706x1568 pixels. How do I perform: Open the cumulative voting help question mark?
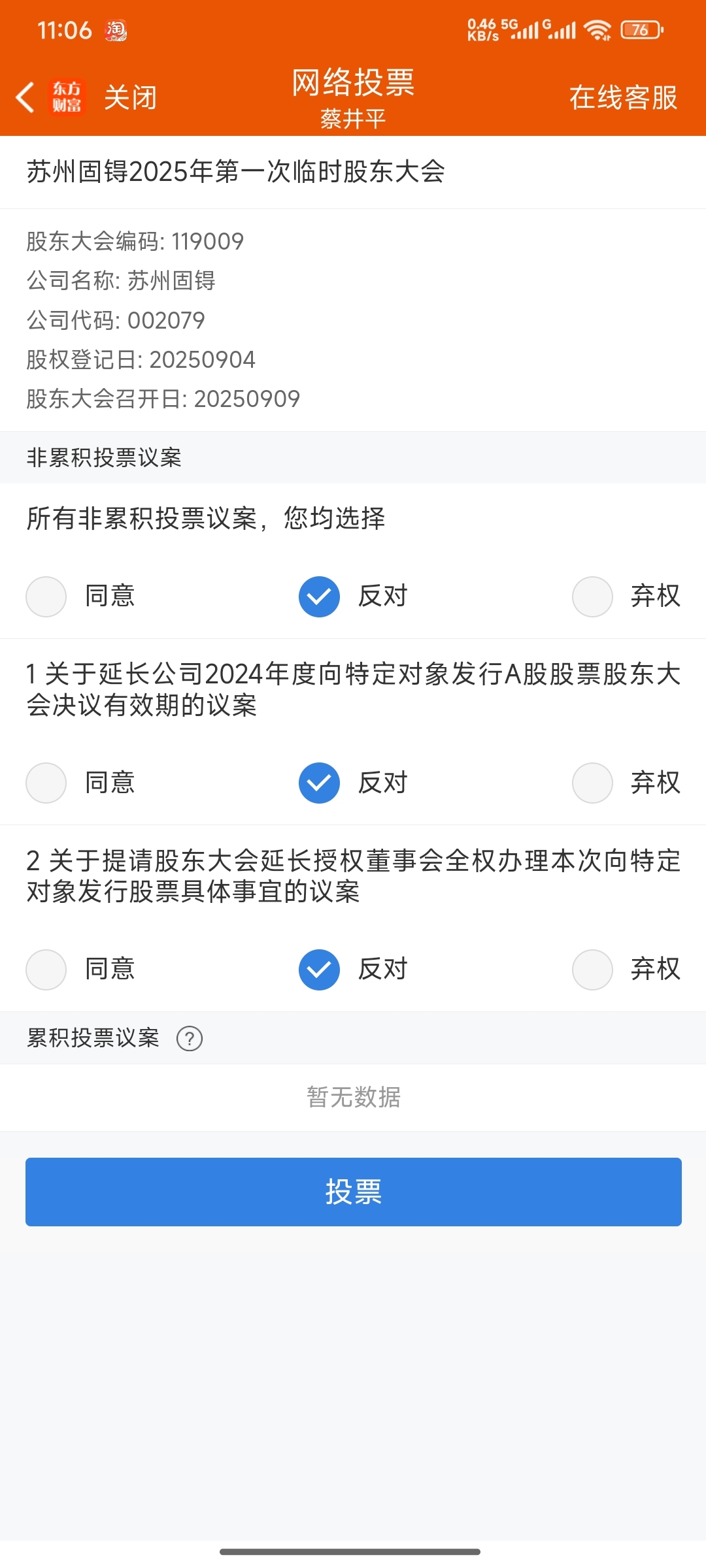[190, 1038]
